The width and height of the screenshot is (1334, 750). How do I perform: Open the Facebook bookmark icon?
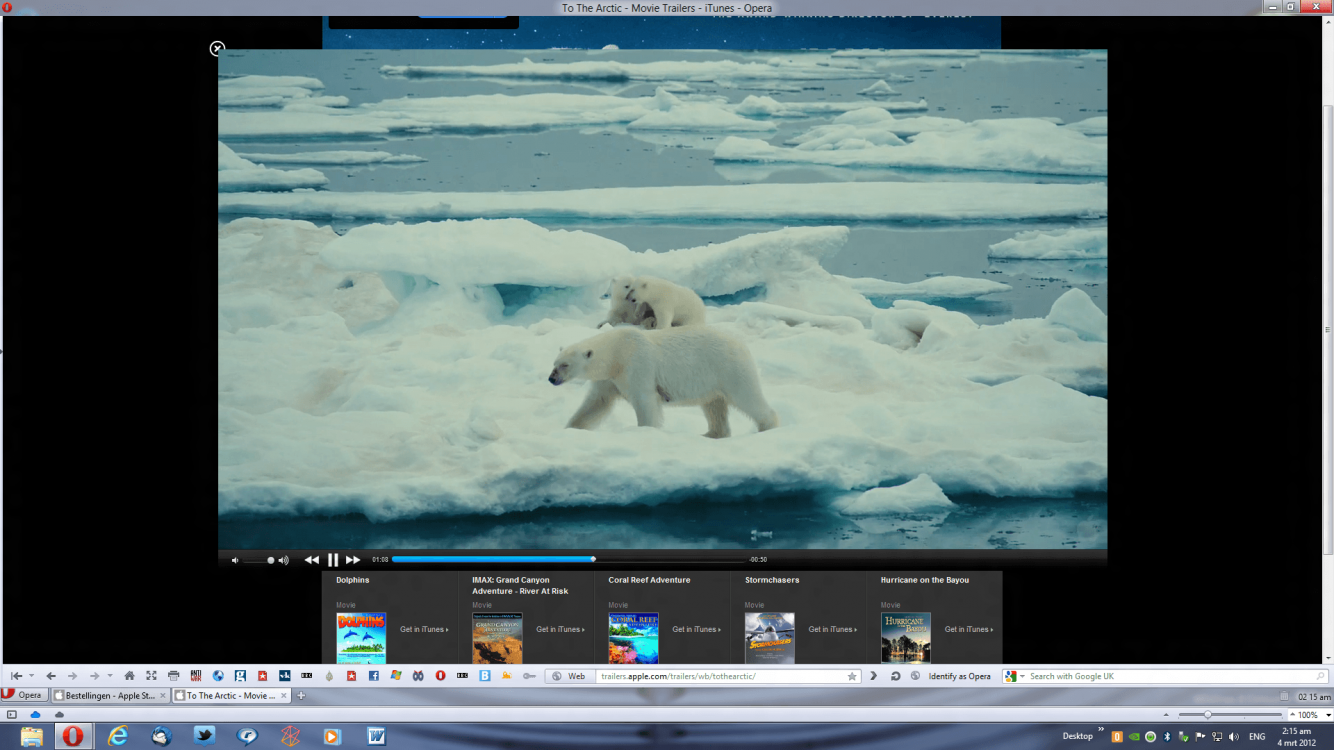374,676
